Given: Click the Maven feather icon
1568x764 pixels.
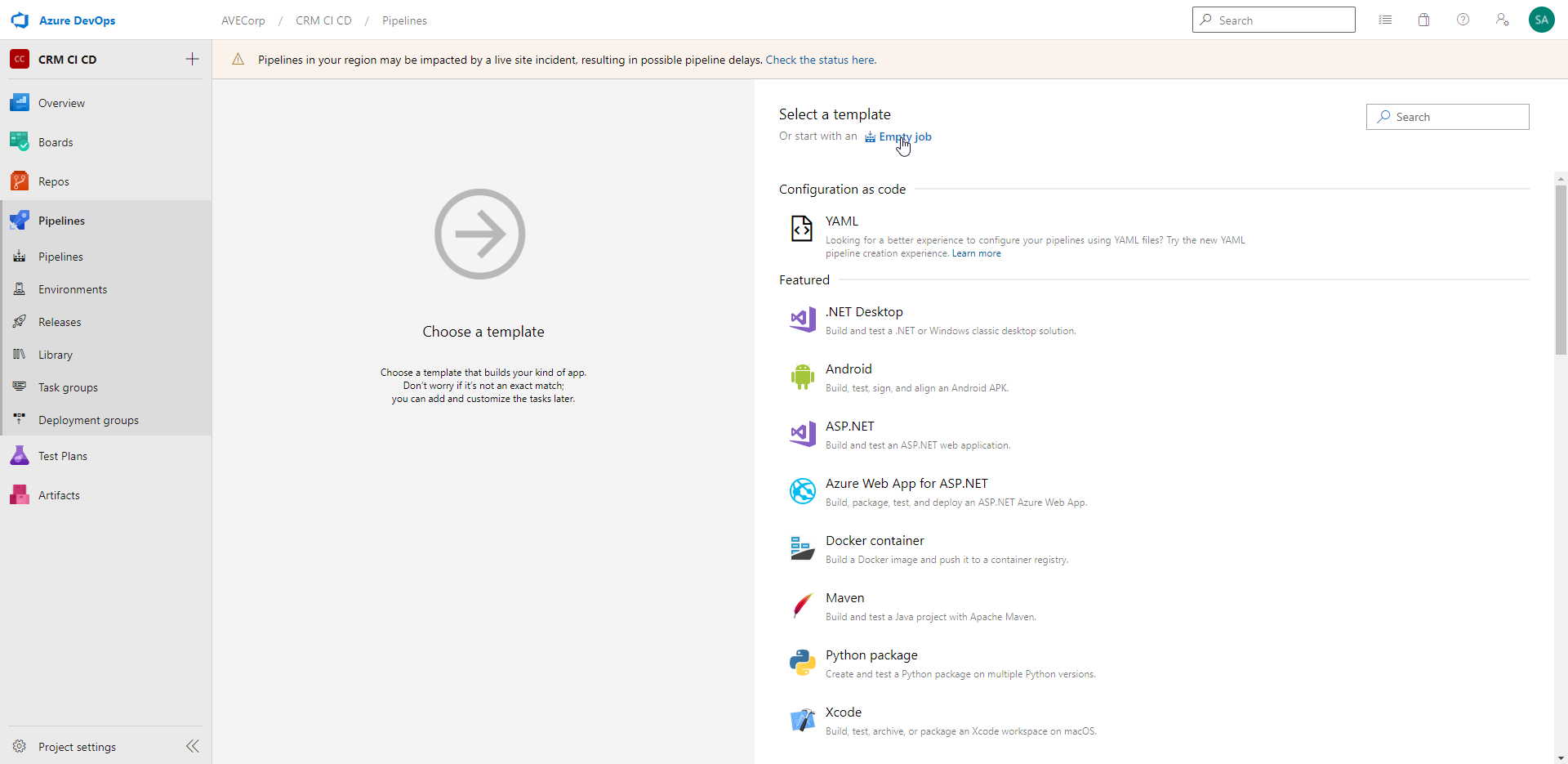Looking at the screenshot, I should click(803, 605).
